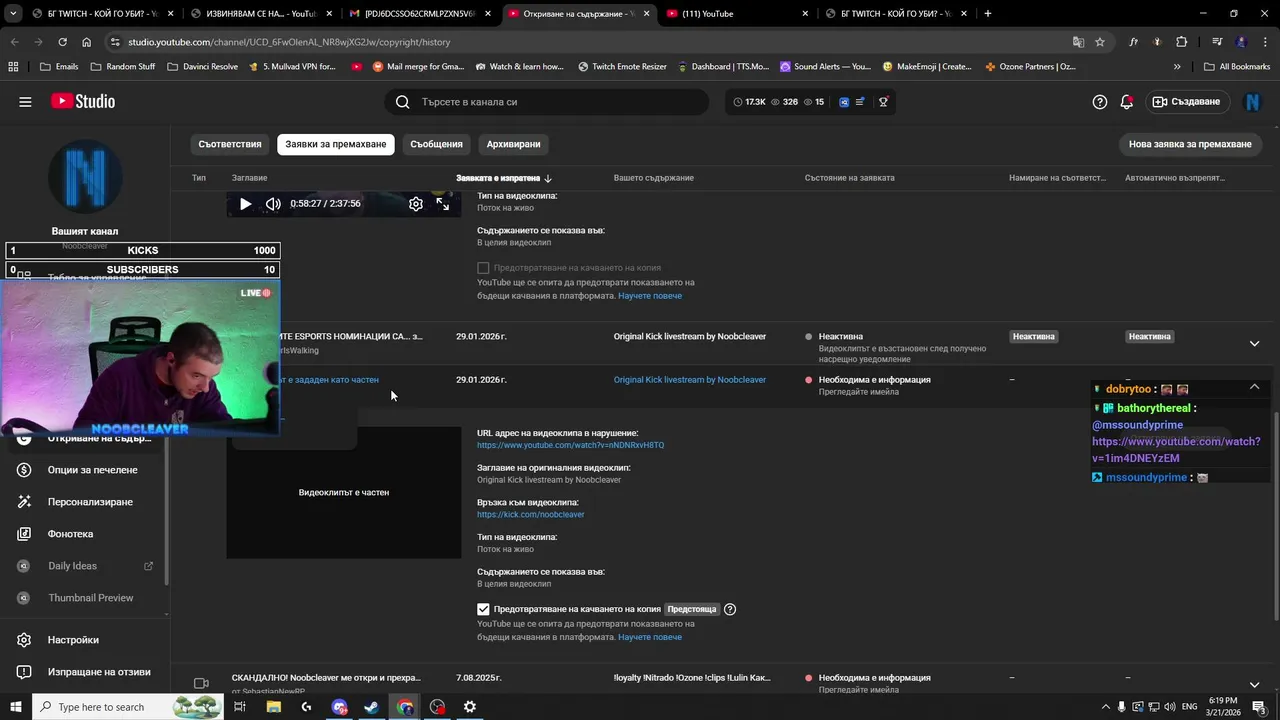Open the Chrome apps grid in bookmarks bar

[x=13, y=67]
